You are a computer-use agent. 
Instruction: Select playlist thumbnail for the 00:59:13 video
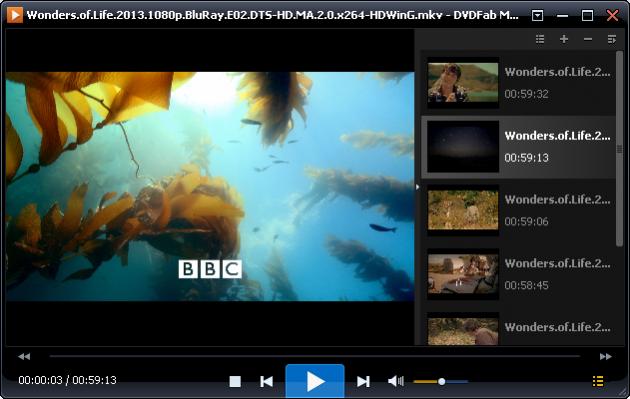[463, 147]
